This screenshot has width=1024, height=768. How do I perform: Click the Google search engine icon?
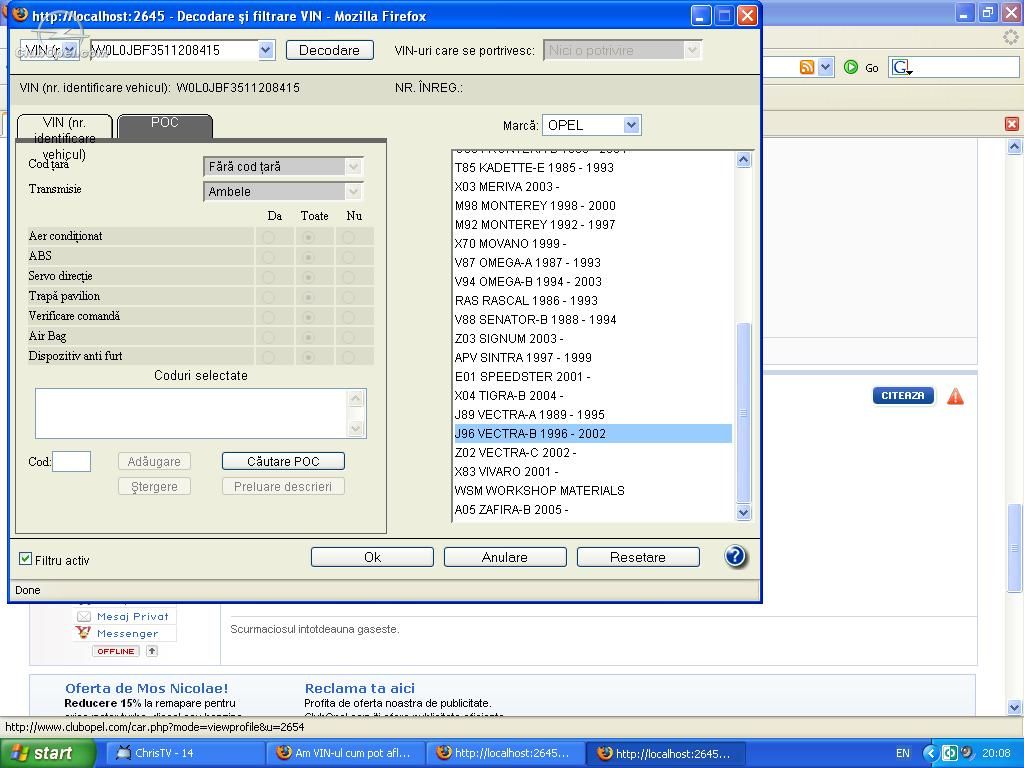click(903, 67)
